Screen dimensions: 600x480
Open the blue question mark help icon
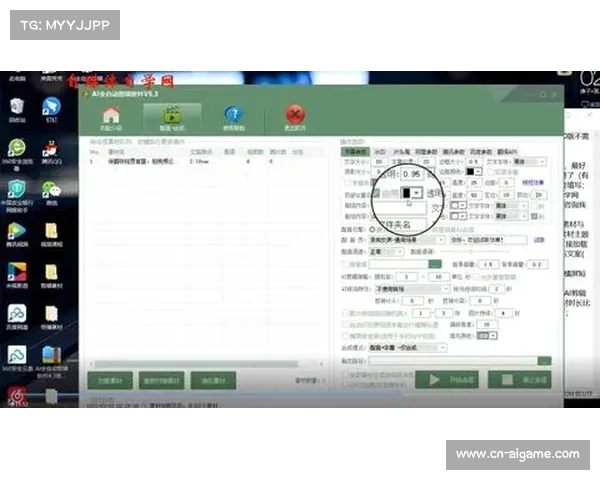click(x=233, y=114)
